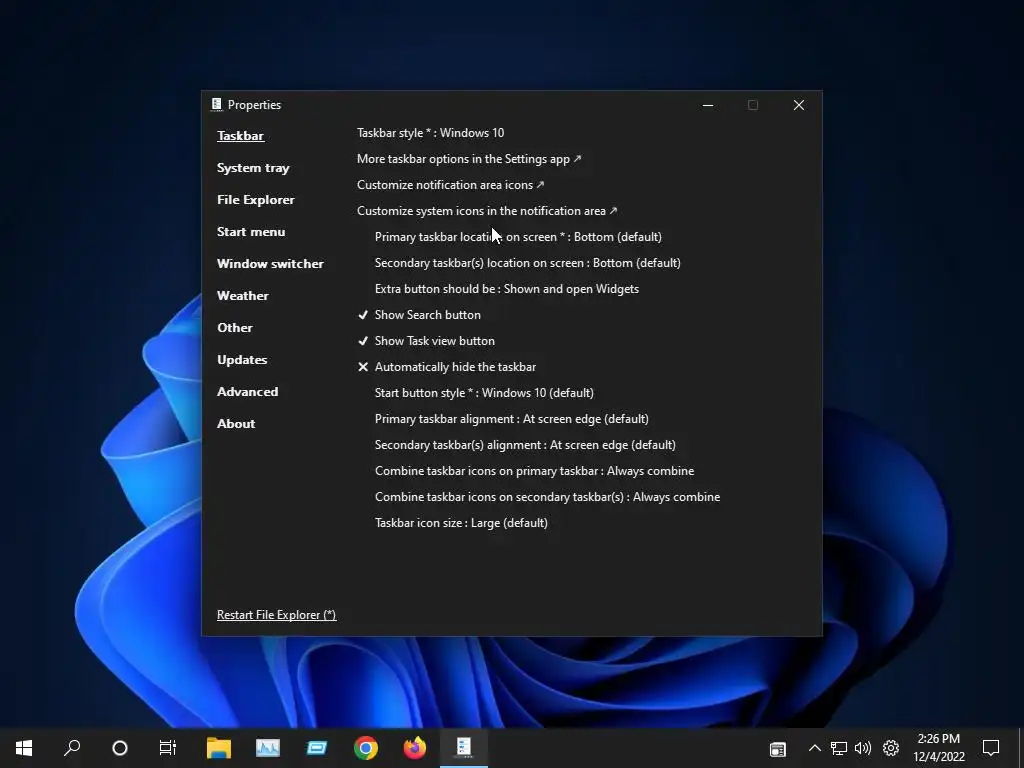Open the clock showing 2:26 PM
The height and width of the screenshot is (768, 1024).
[x=938, y=748]
